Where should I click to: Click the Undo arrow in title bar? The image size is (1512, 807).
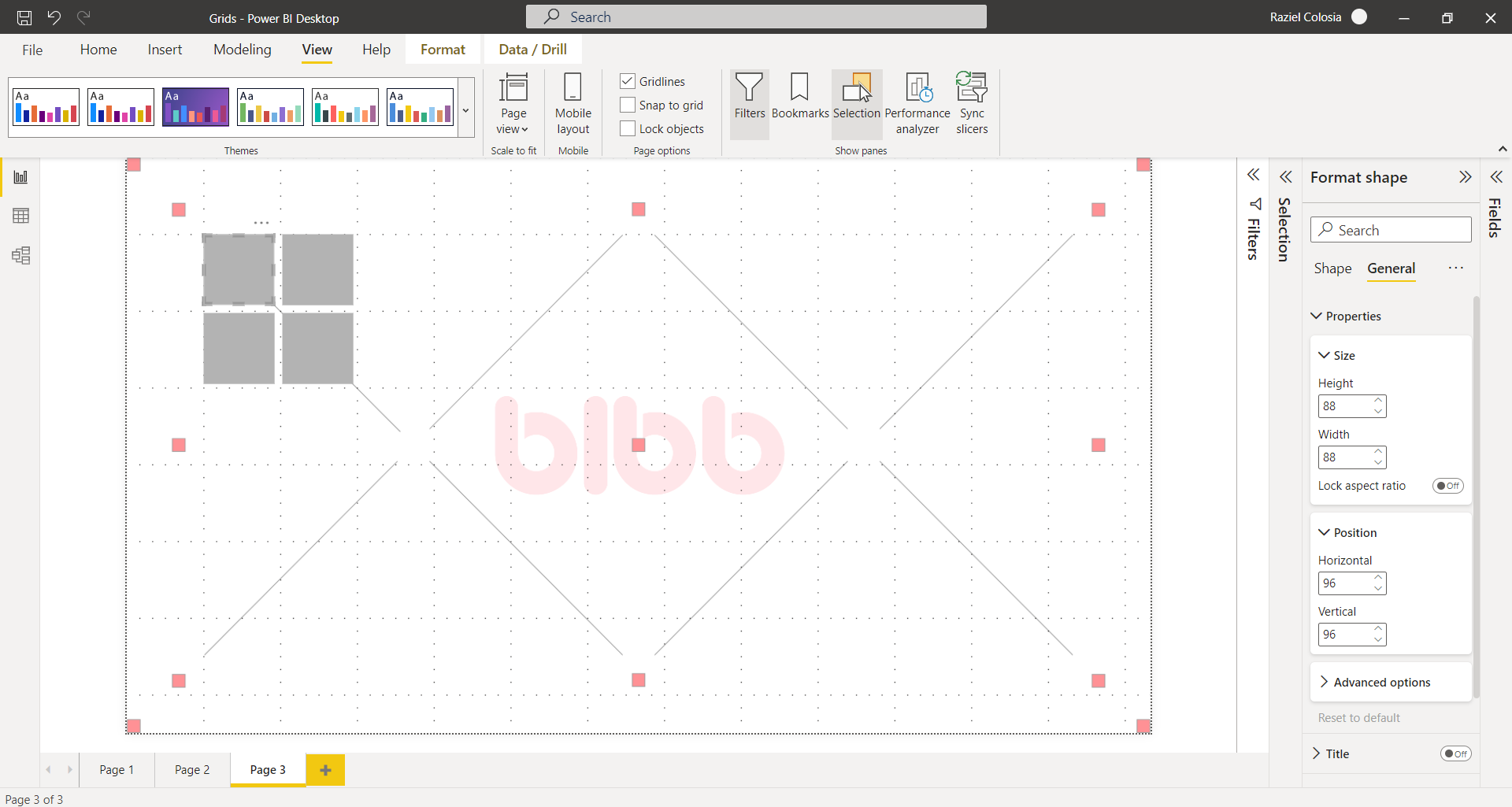click(x=54, y=17)
